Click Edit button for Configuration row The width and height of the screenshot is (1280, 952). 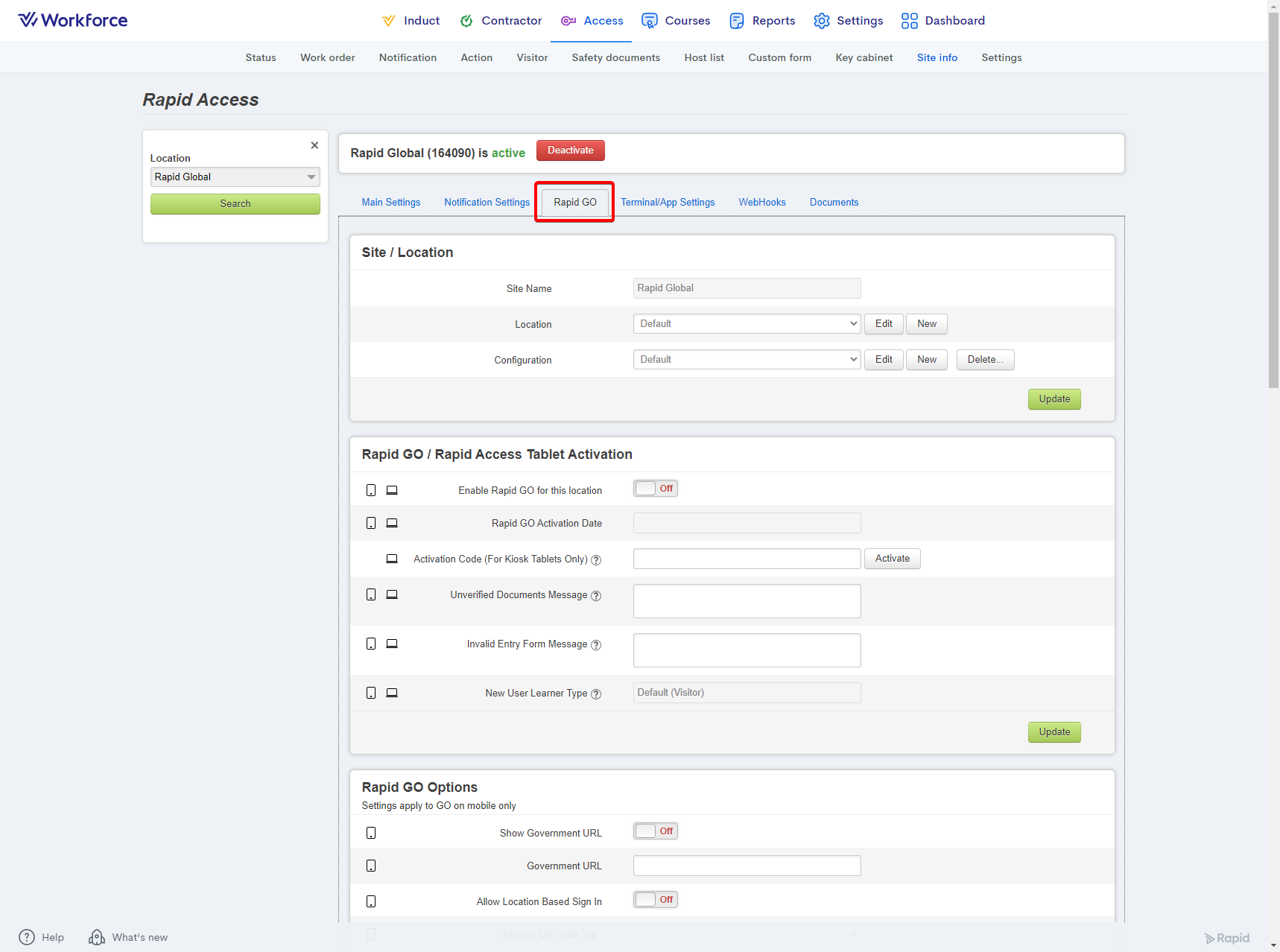tap(884, 360)
